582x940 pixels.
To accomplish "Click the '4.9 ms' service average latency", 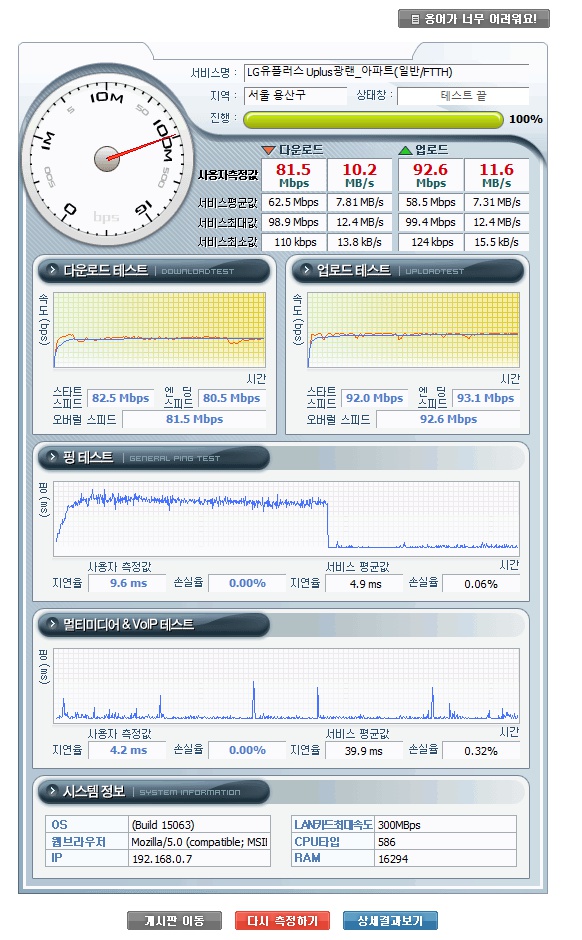I will [x=365, y=584].
